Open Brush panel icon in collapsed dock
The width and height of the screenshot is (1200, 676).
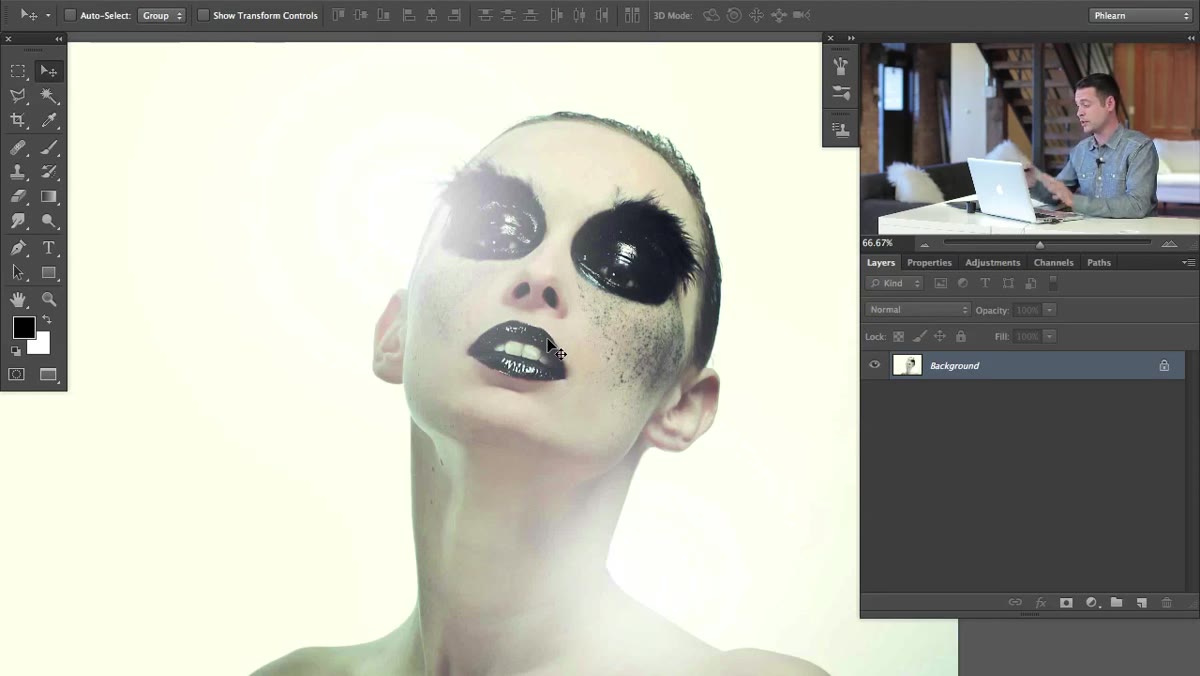(x=841, y=93)
